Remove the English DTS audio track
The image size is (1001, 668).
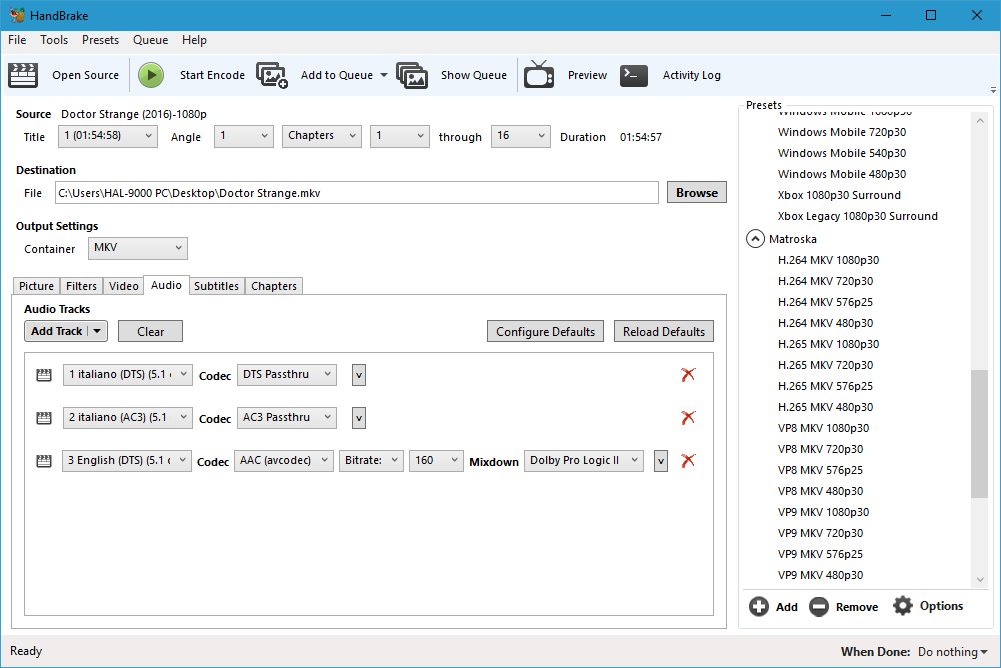click(688, 461)
